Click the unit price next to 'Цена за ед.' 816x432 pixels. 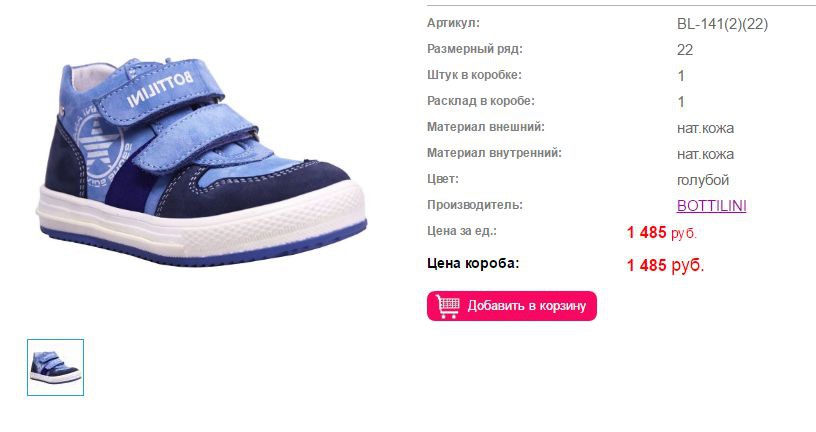pos(661,232)
